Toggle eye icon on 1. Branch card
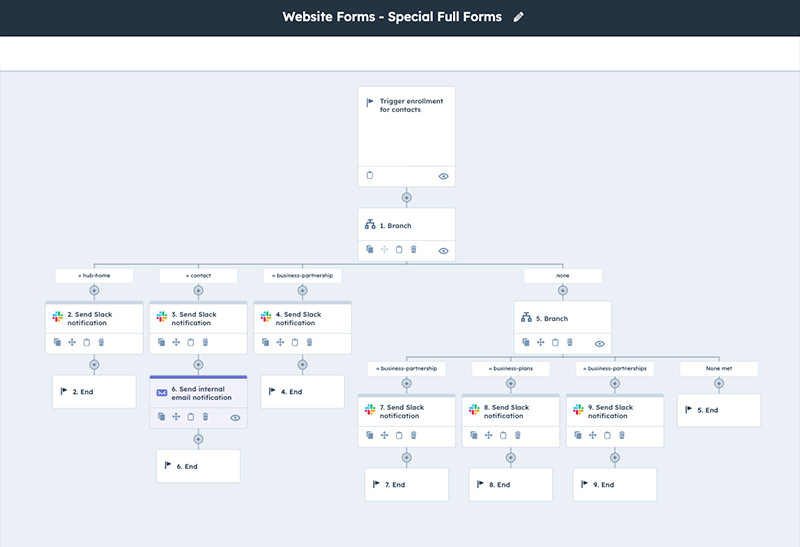The image size is (800, 547). 443,251
